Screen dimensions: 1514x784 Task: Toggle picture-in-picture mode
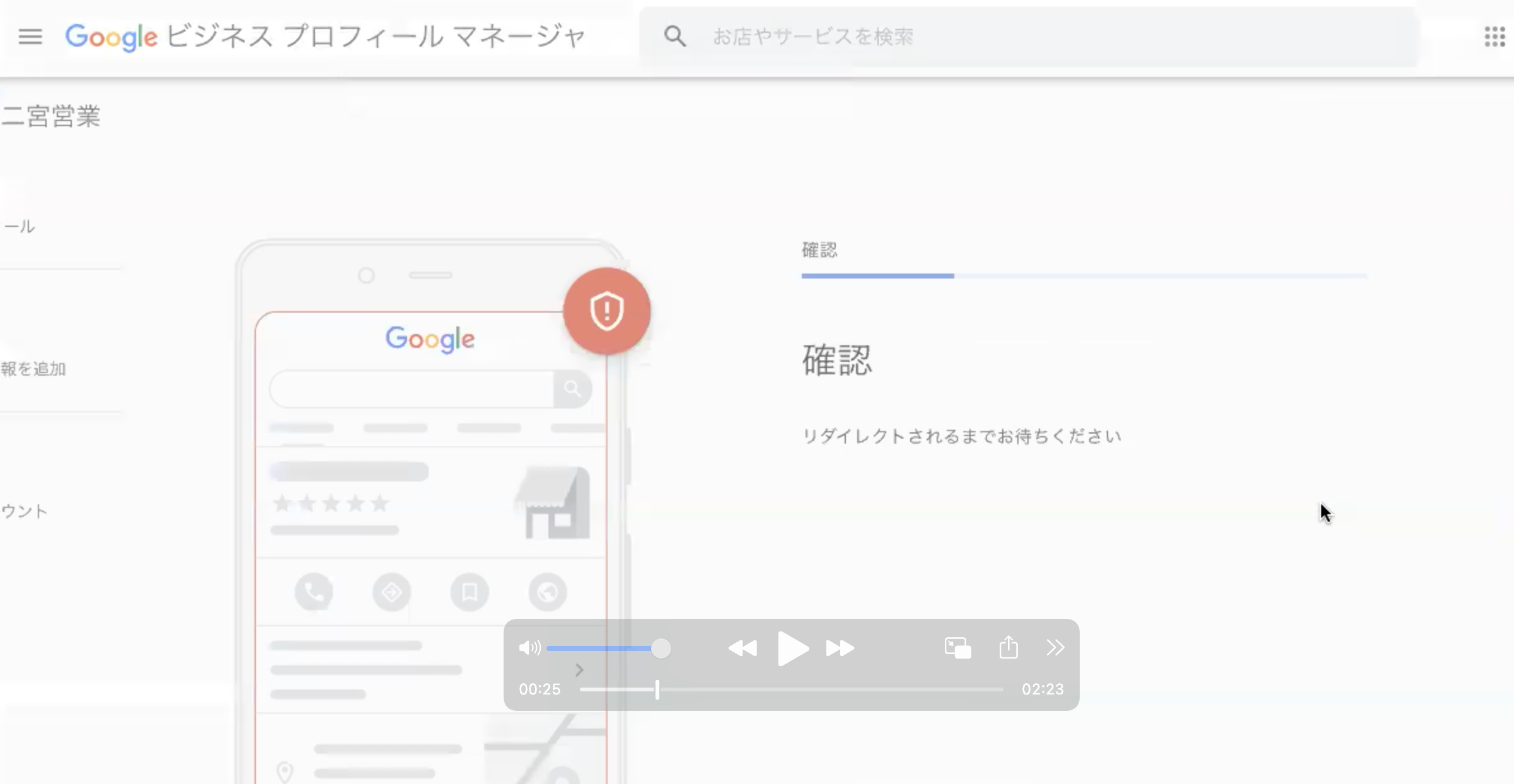(957, 648)
